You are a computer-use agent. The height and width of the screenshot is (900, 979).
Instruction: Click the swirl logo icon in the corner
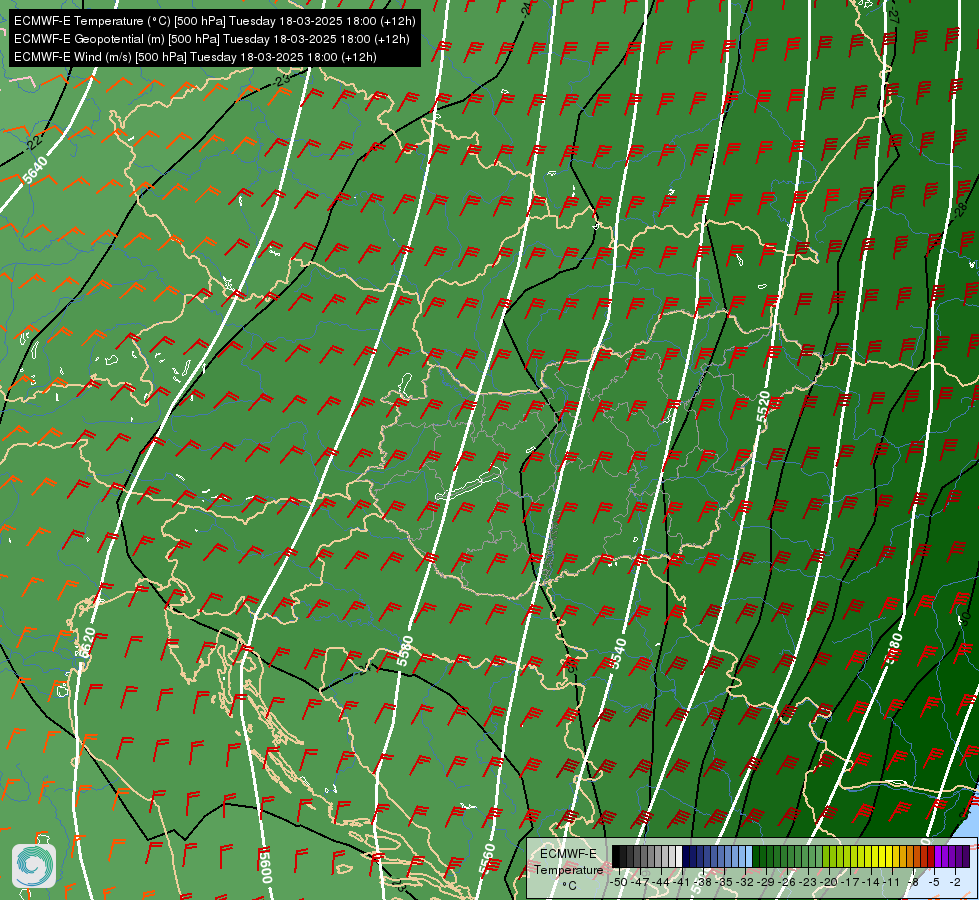(x=34, y=865)
